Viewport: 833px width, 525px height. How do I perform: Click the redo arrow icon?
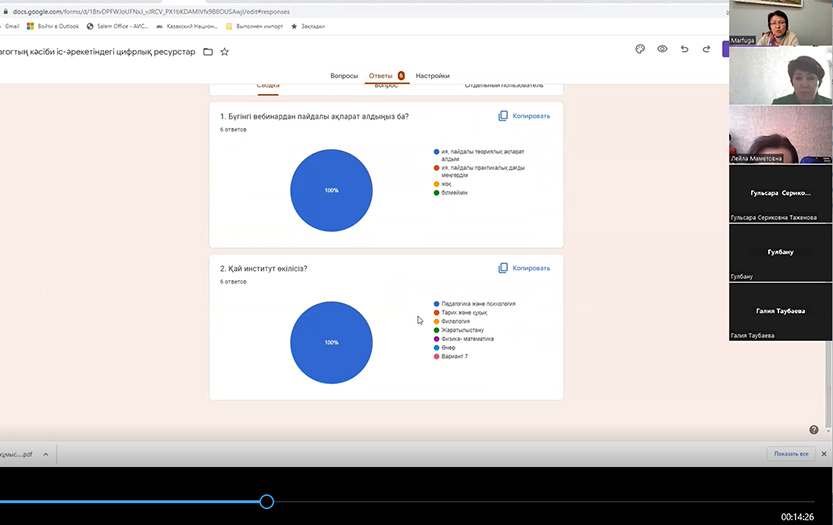[707, 49]
